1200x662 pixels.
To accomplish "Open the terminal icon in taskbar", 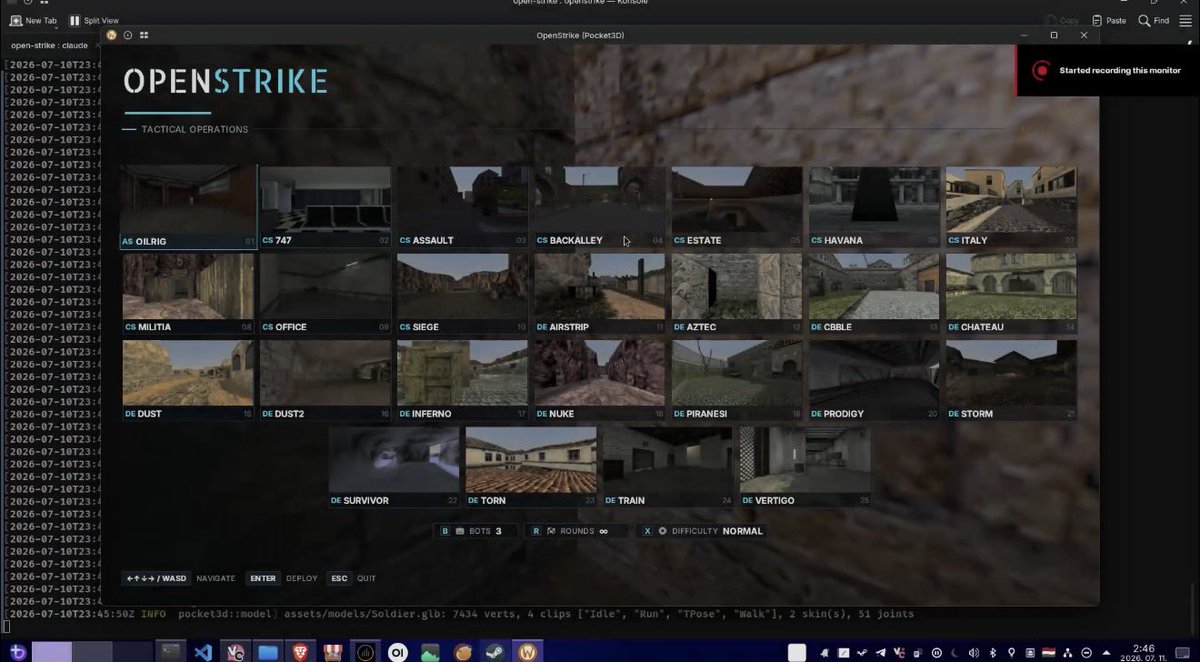I will coord(171,652).
